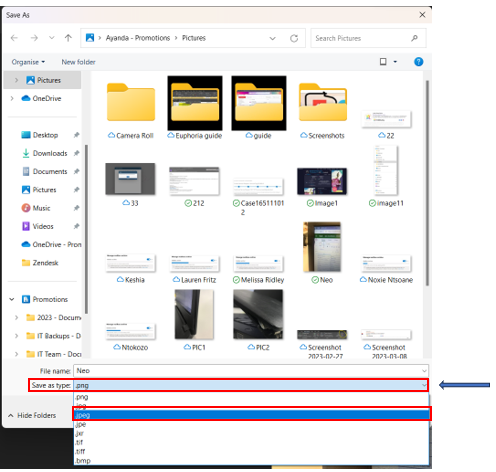Choose .jxr from the type list
The height and width of the screenshot is (472, 496).
[x=251, y=433]
